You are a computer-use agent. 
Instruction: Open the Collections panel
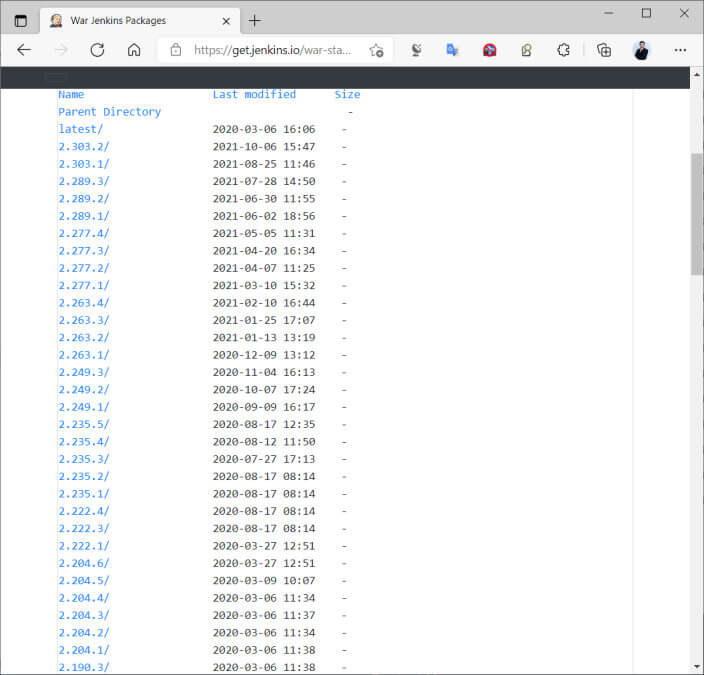point(604,50)
